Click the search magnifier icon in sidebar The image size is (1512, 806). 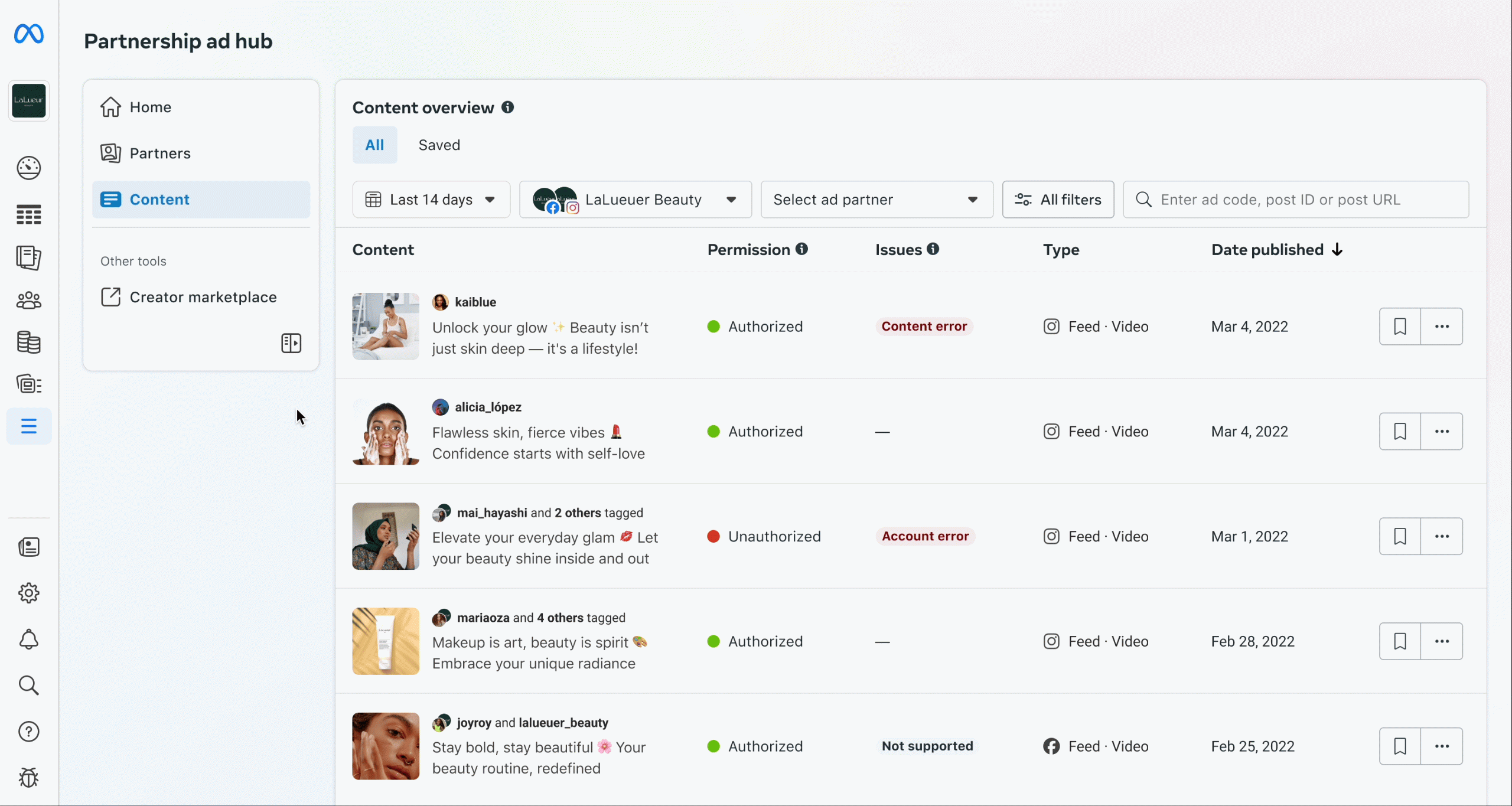28,686
